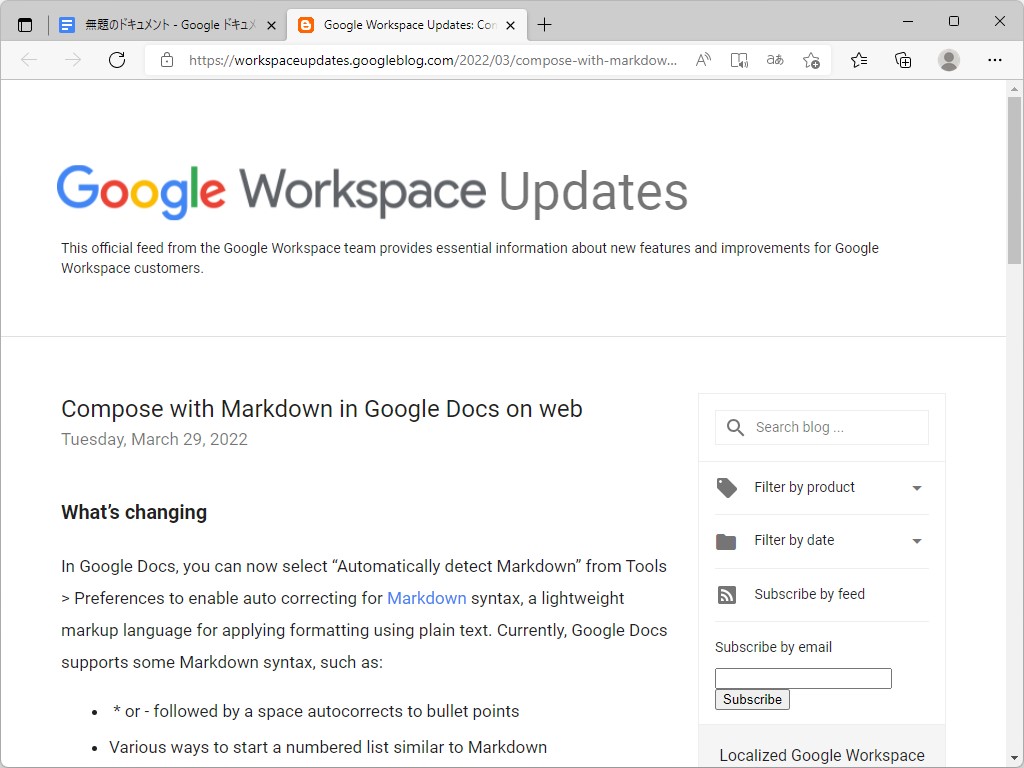Reload the current page
1024x768 pixels.
click(117, 60)
